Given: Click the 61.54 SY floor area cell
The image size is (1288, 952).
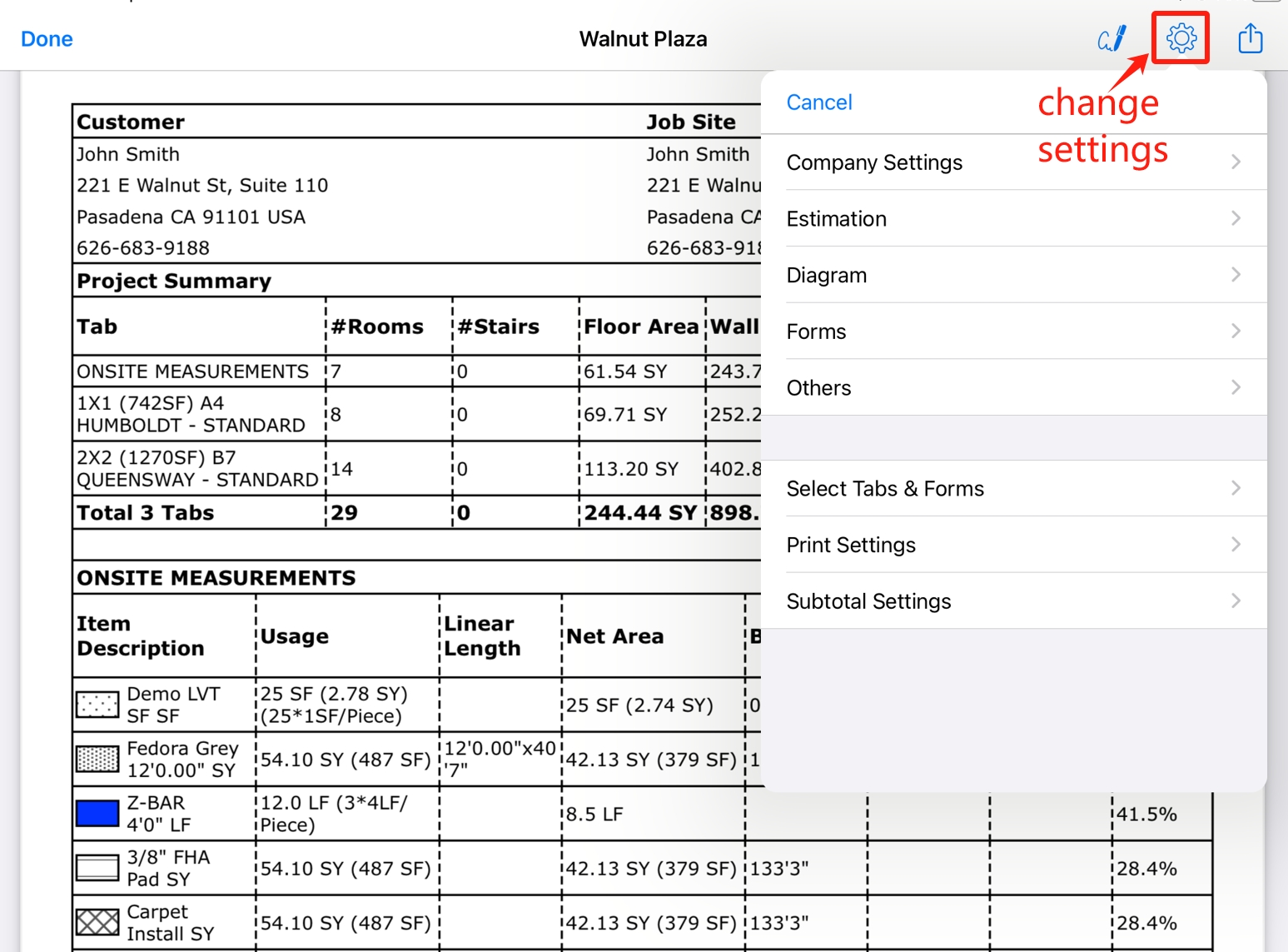Looking at the screenshot, I should (x=625, y=371).
